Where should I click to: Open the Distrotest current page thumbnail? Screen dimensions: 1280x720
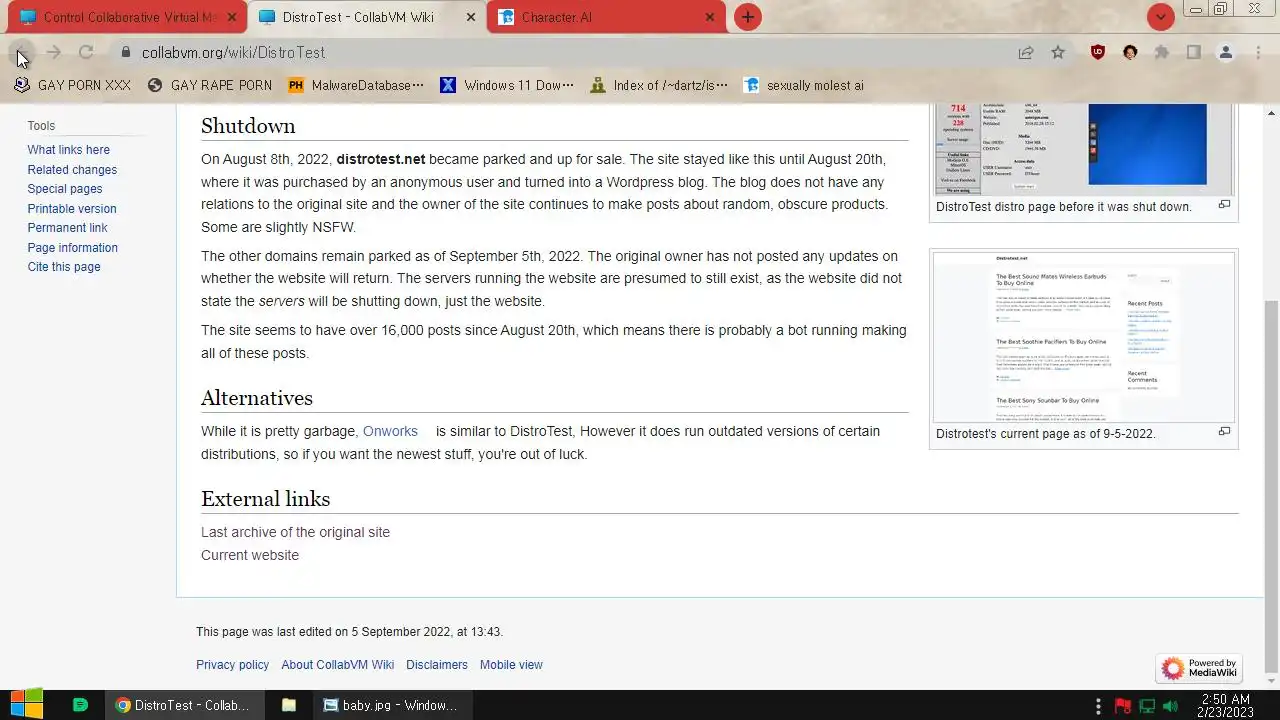(x=1084, y=337)
